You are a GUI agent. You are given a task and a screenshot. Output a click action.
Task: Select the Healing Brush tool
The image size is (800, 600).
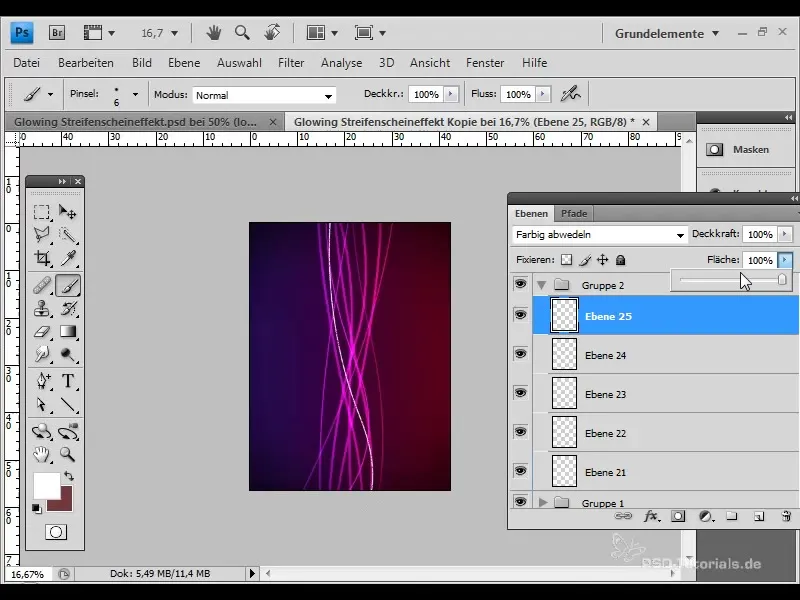point(42,285)
